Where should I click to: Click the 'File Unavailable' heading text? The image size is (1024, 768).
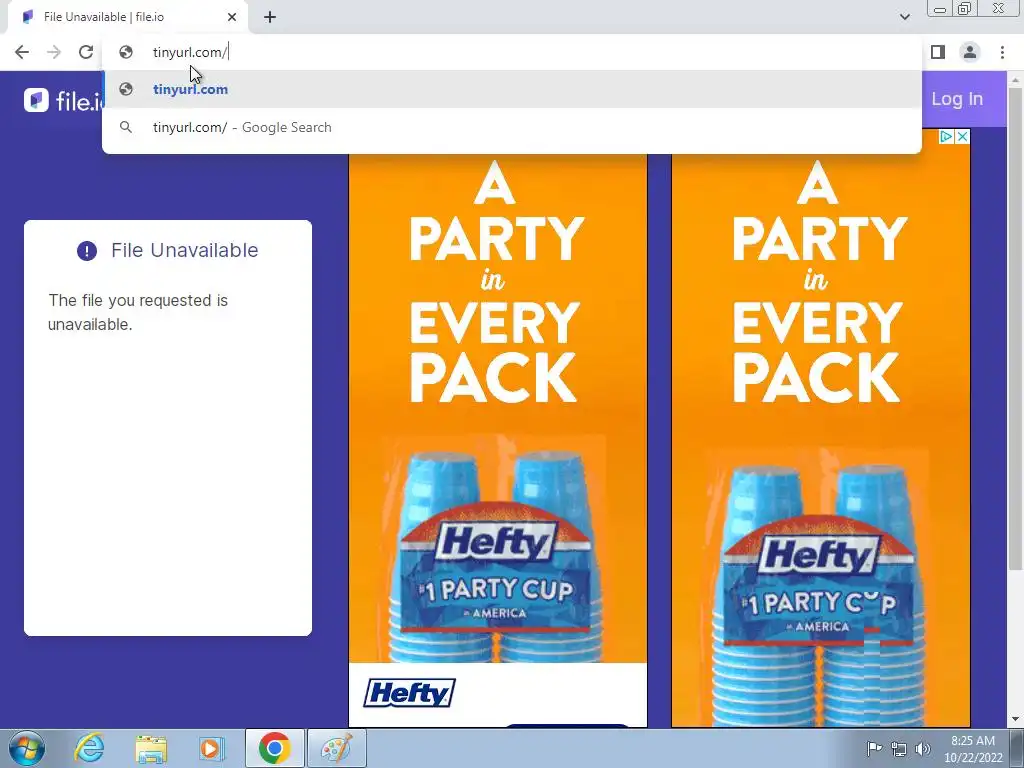click(185, 250)
